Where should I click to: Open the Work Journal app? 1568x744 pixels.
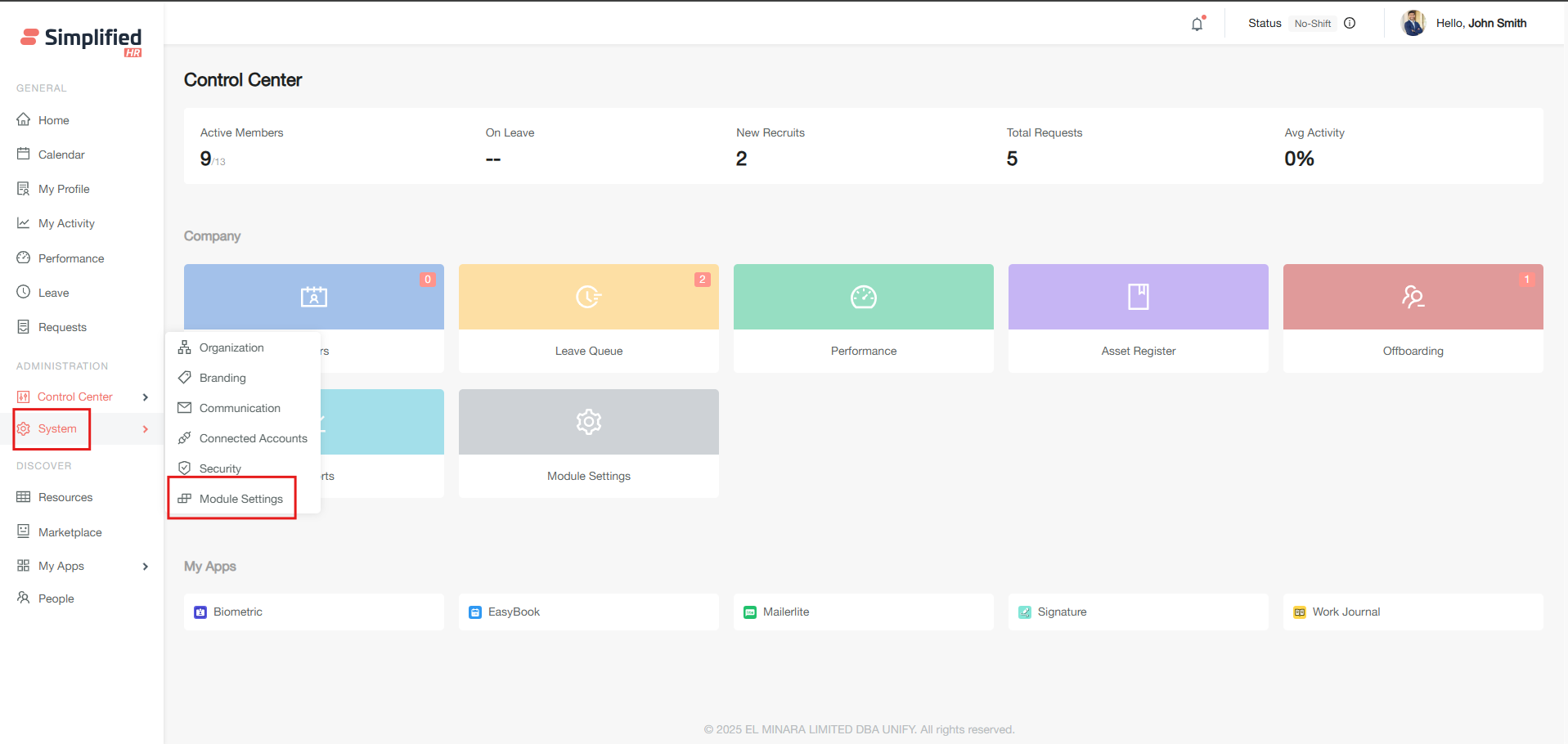point(1346,612)
